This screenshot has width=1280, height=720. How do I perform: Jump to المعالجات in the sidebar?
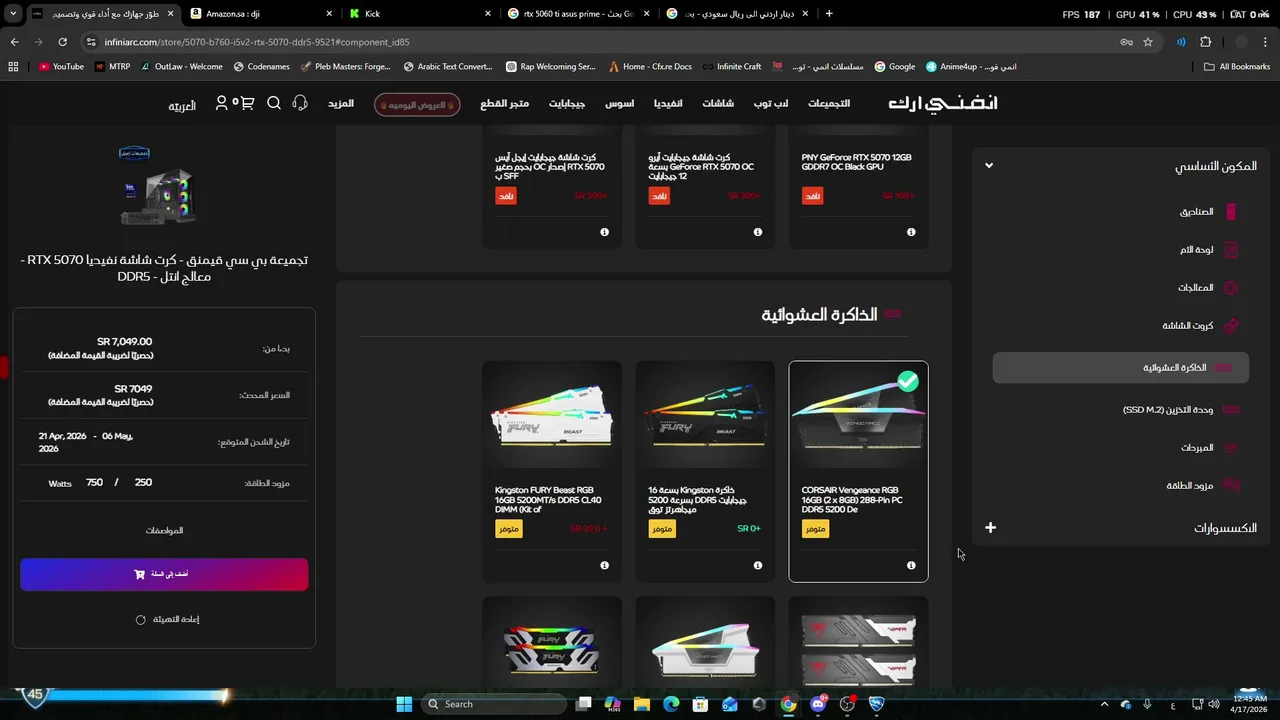[1195, 288]
